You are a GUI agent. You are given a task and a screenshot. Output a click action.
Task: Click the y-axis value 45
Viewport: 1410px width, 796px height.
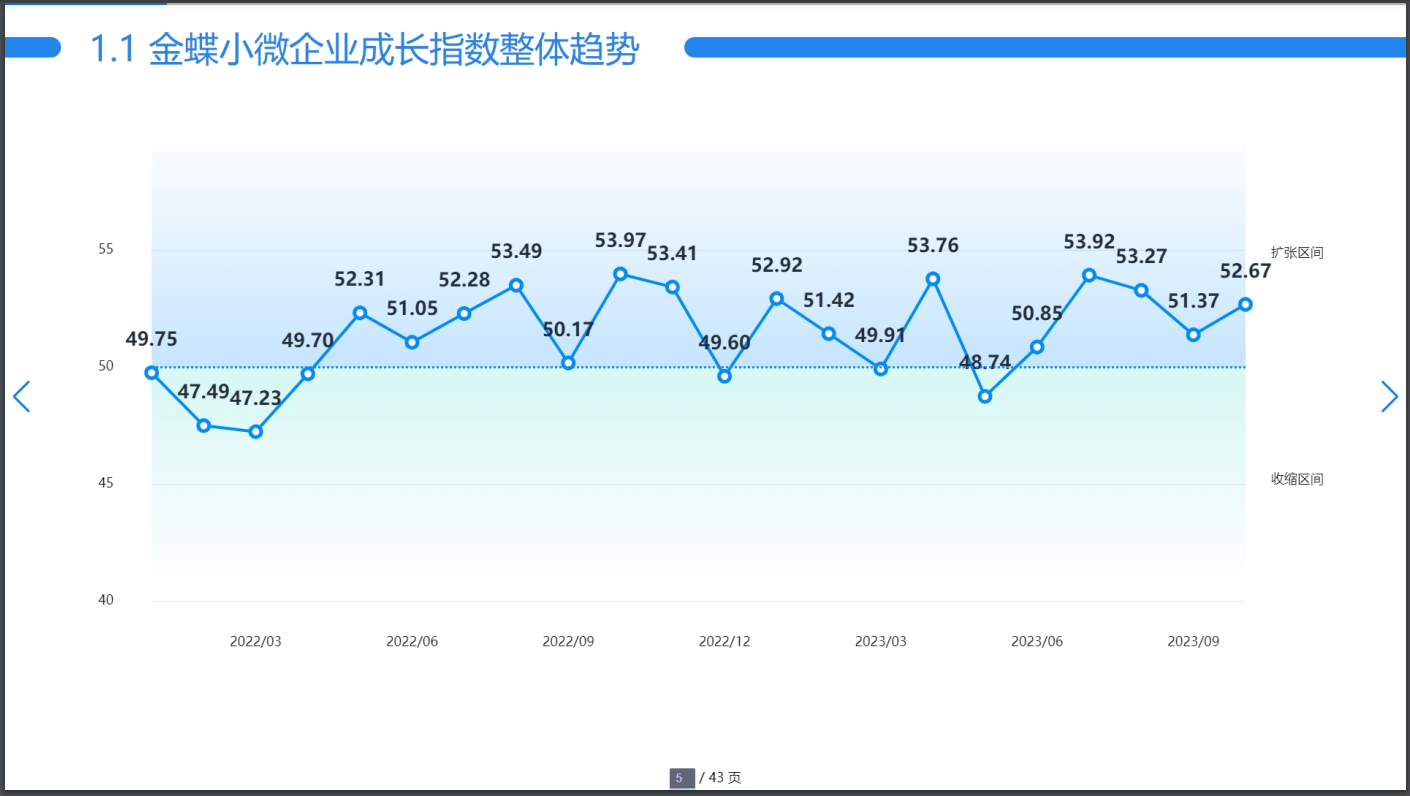pos(106,483)
